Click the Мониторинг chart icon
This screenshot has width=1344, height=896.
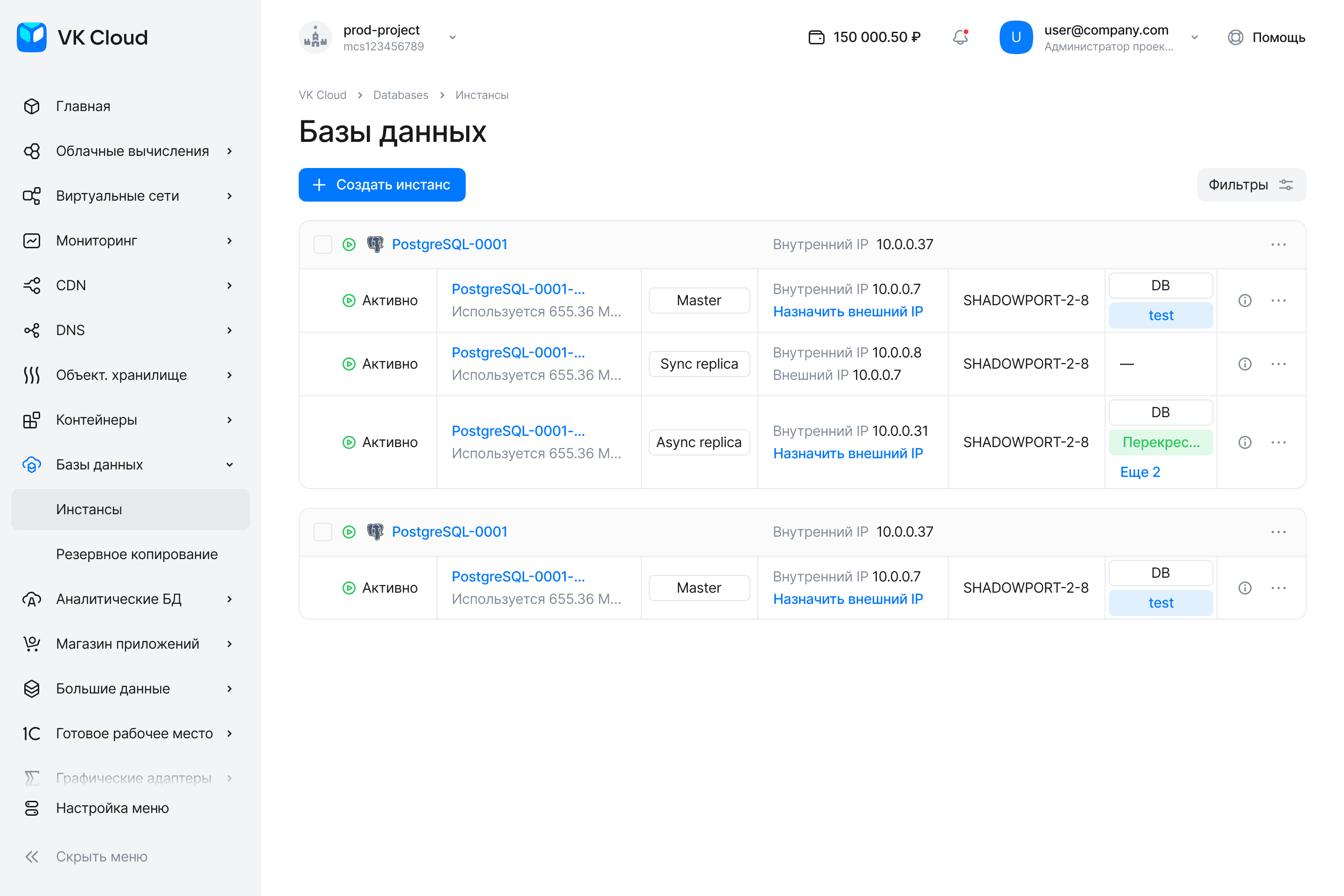coord(32,241)
